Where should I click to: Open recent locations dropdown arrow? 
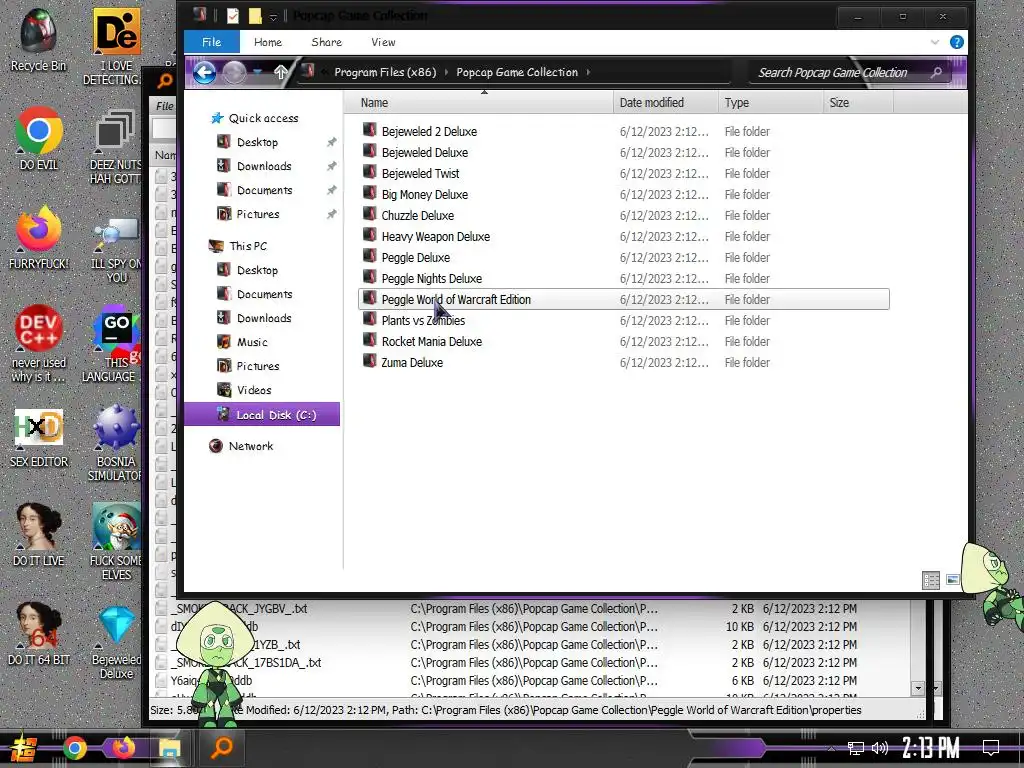coord(258,72)
